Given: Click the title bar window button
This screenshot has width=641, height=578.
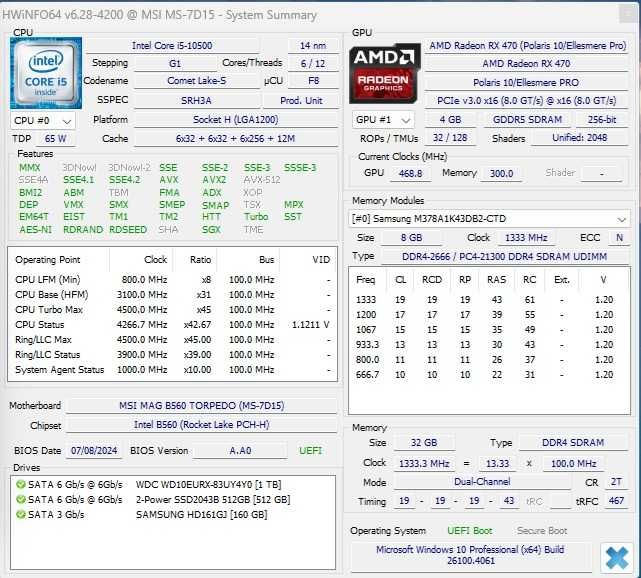Looking at the screenshot, I should coord(628,14).
